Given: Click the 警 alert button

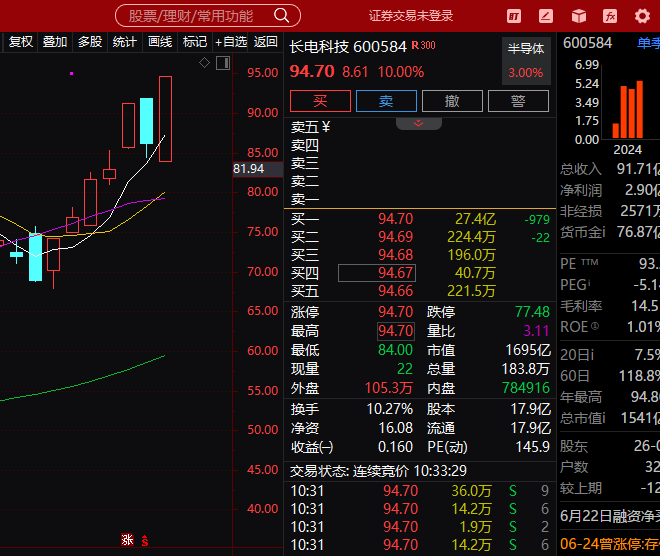Looking at the screenshot, I should [x=518, y=101].
